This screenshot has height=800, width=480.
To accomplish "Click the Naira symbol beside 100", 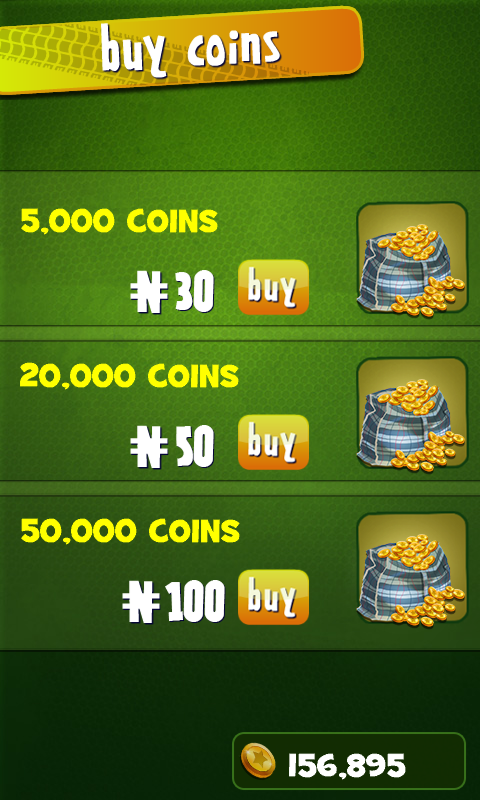I will (x=141, y=604).
